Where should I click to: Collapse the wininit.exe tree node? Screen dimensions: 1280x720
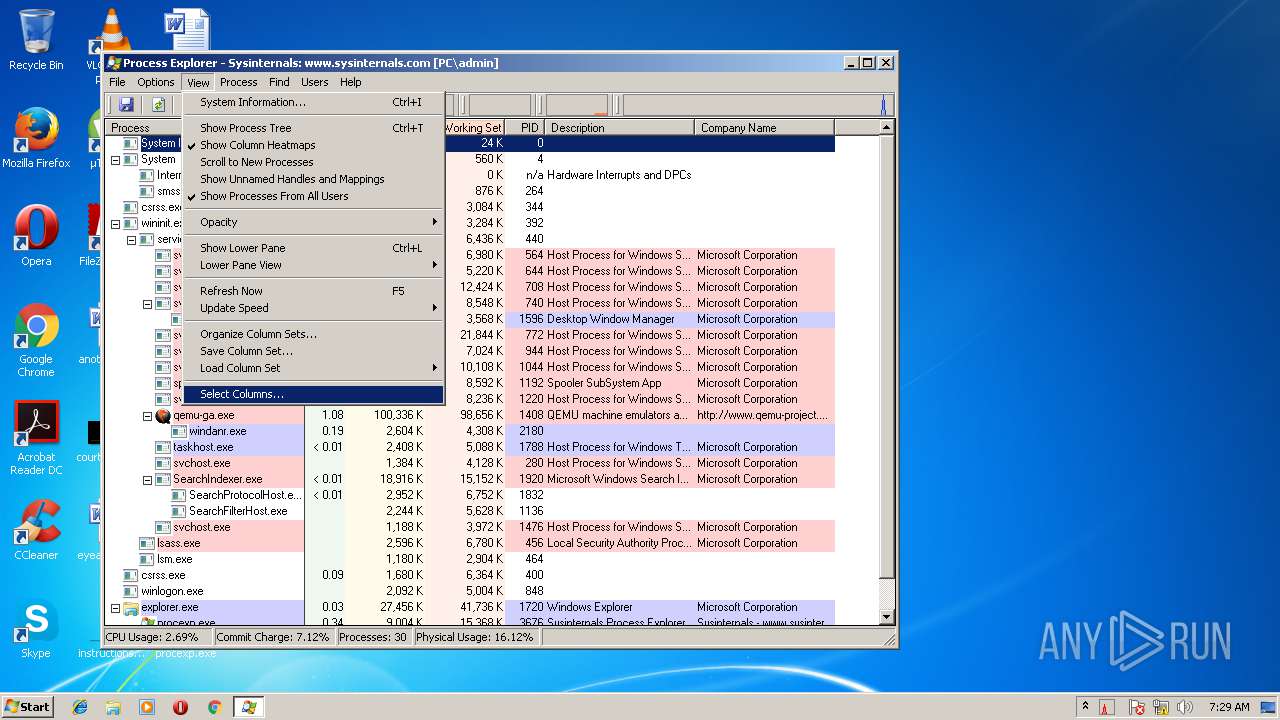115,224
